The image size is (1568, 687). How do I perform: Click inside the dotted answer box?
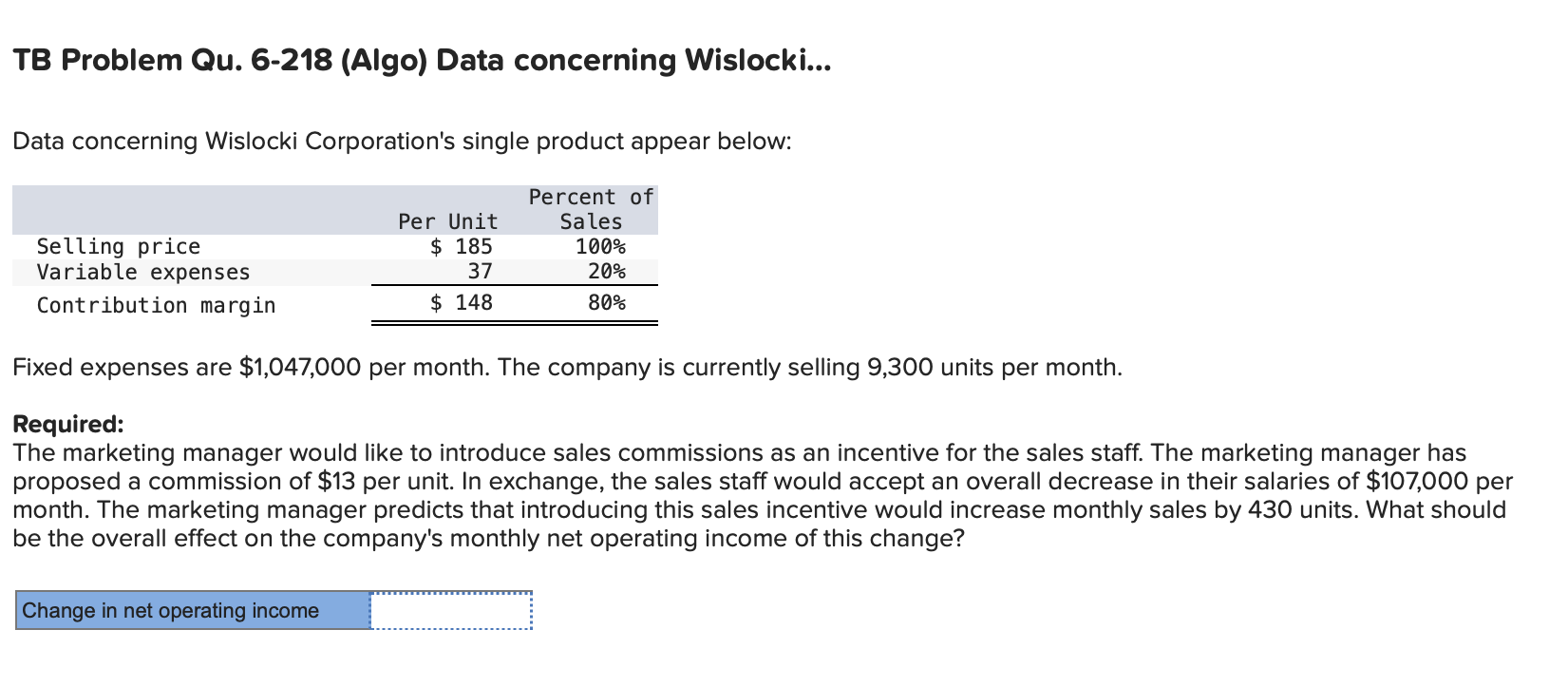448,610
